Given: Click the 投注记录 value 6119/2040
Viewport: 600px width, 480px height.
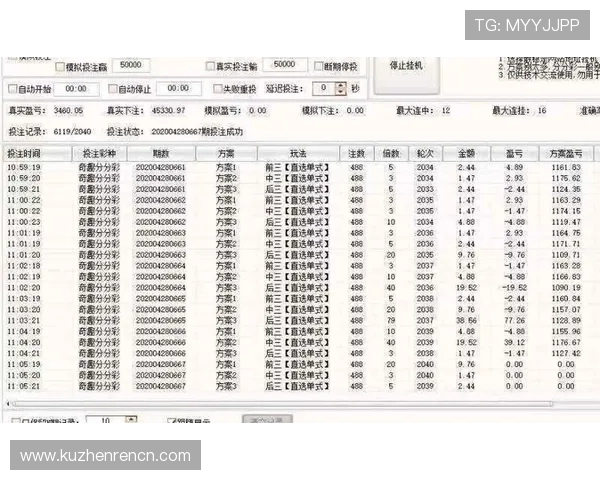Looking at the screenshot, I should pos(72,132).
